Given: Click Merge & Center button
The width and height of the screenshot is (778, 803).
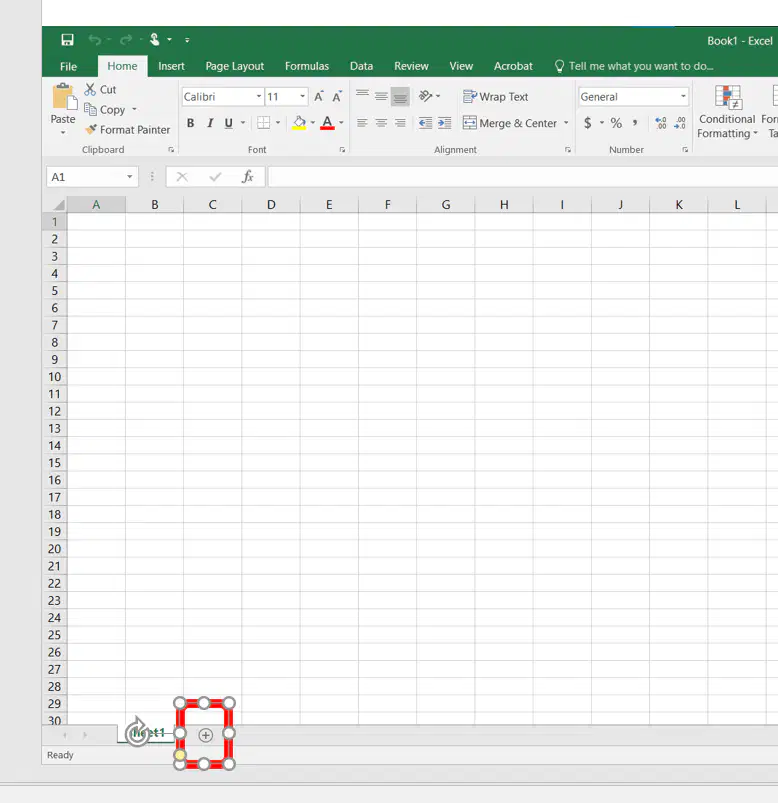Looking at the screenshot, I should (x=510, y=123).
